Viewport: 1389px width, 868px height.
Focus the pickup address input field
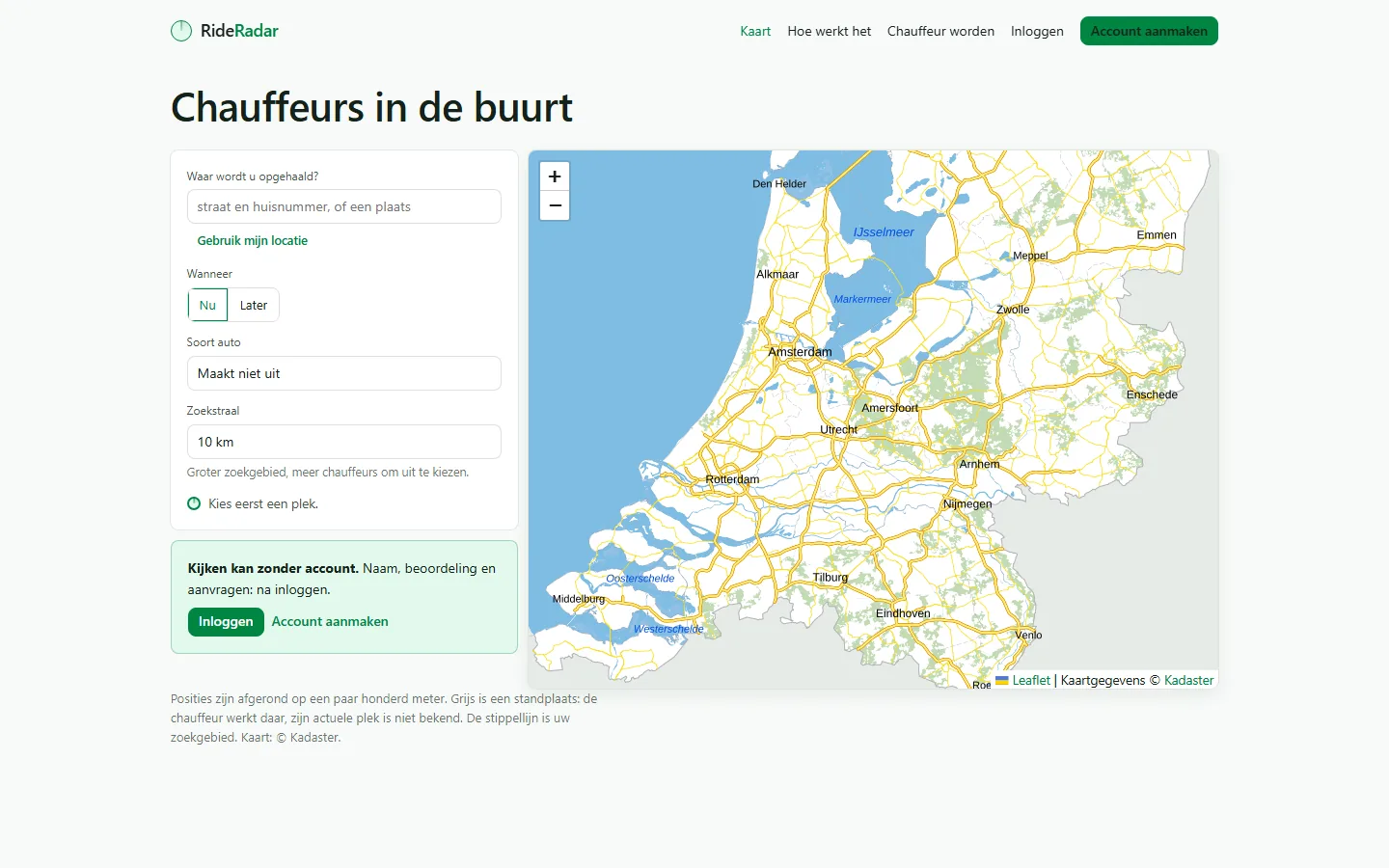click(344, 206)
